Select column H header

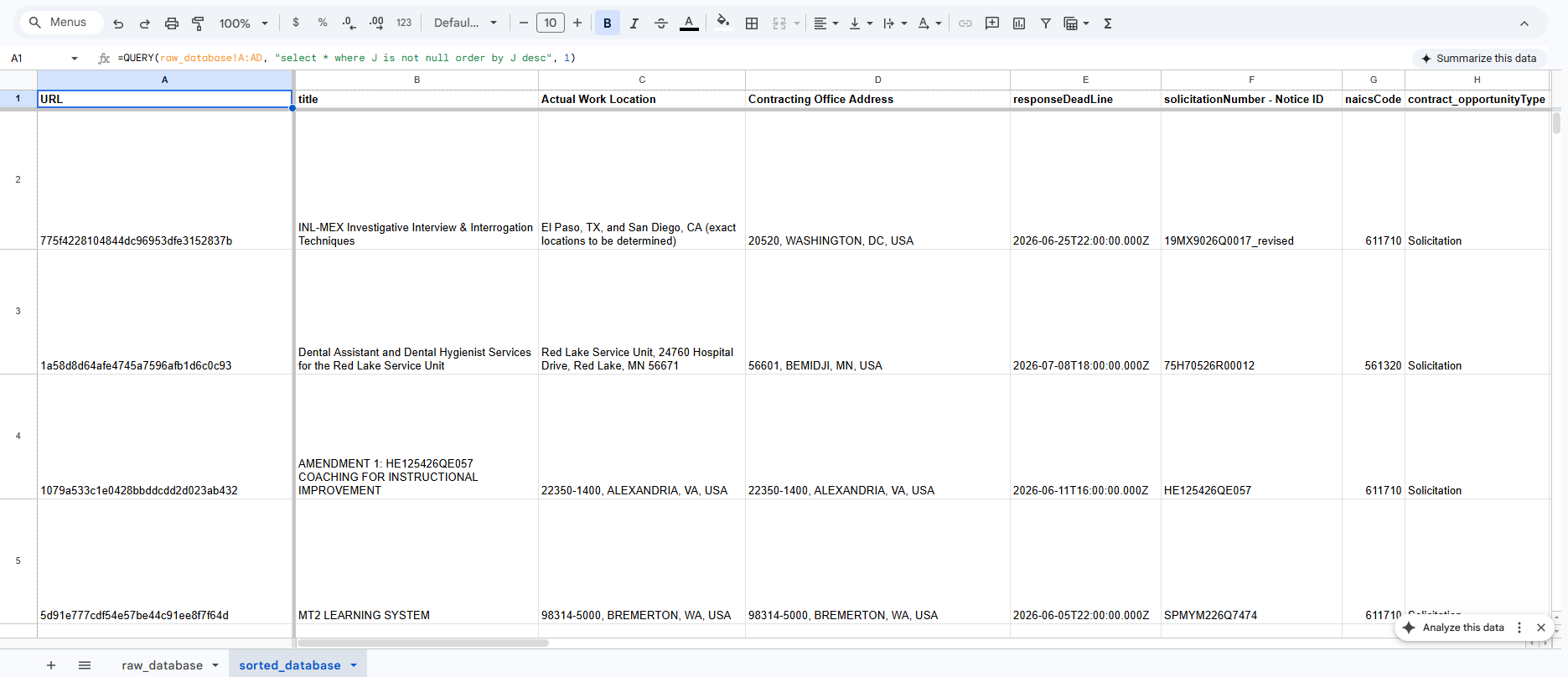(x=1477, y=80)
